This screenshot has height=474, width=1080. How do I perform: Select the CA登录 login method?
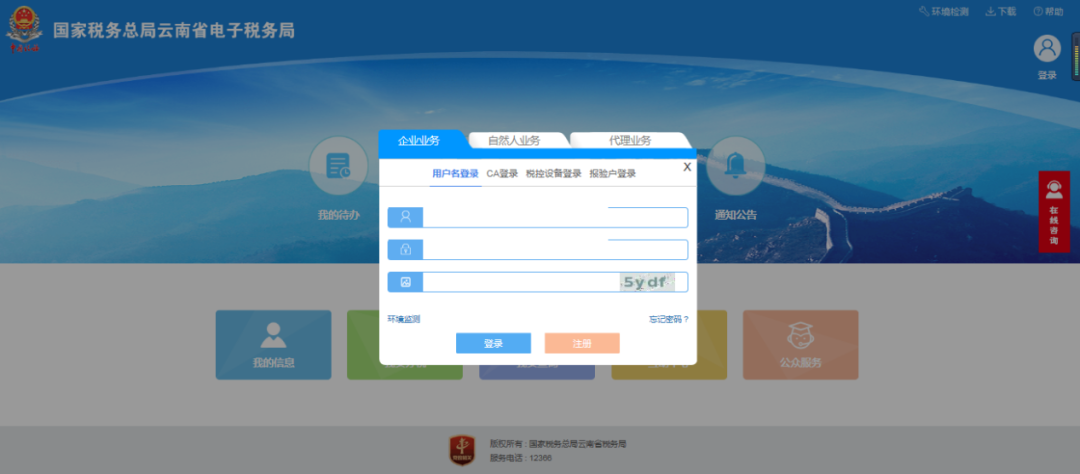(502, 173)
